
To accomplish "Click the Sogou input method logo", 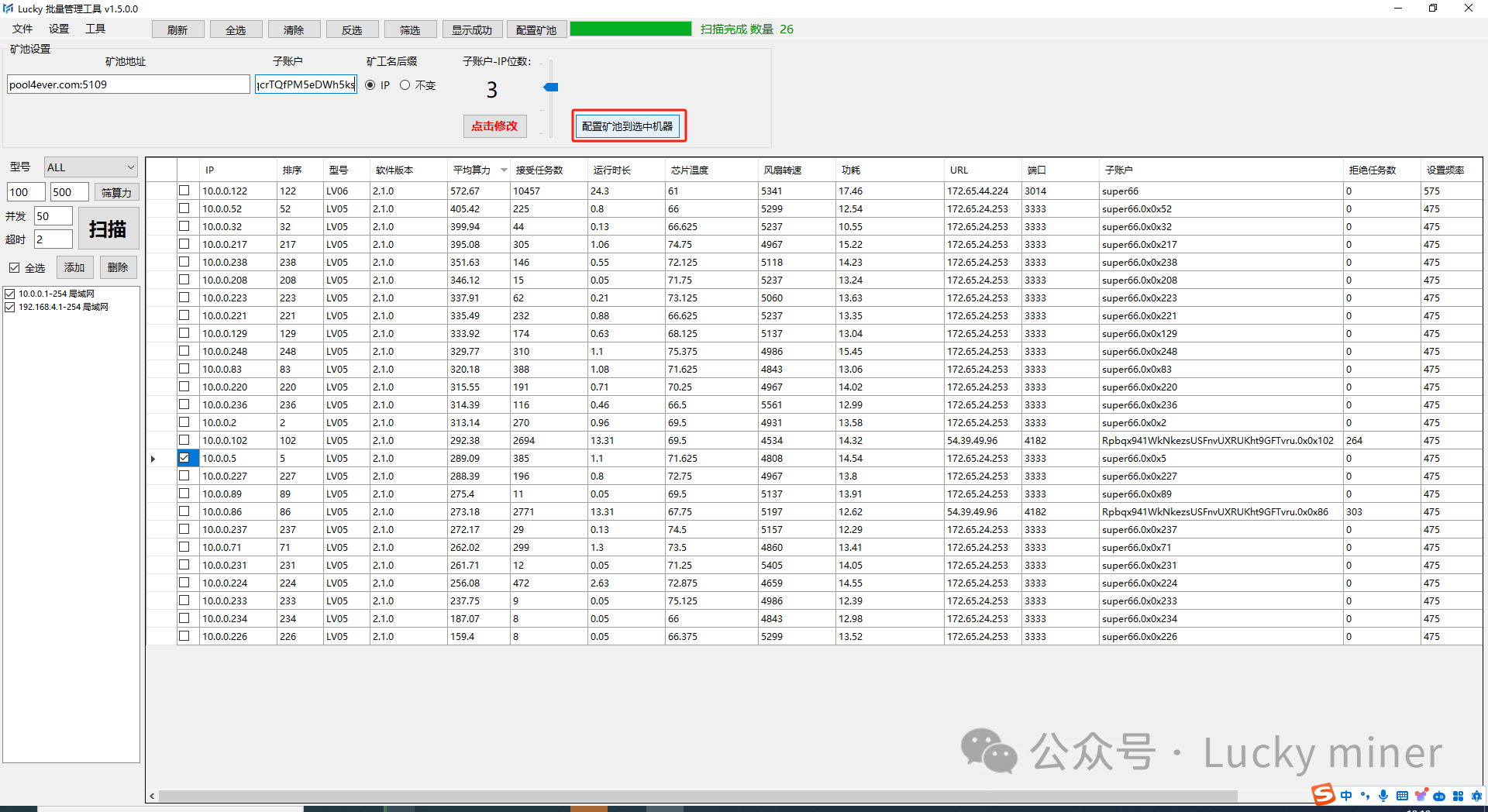I will point(1323,794).
